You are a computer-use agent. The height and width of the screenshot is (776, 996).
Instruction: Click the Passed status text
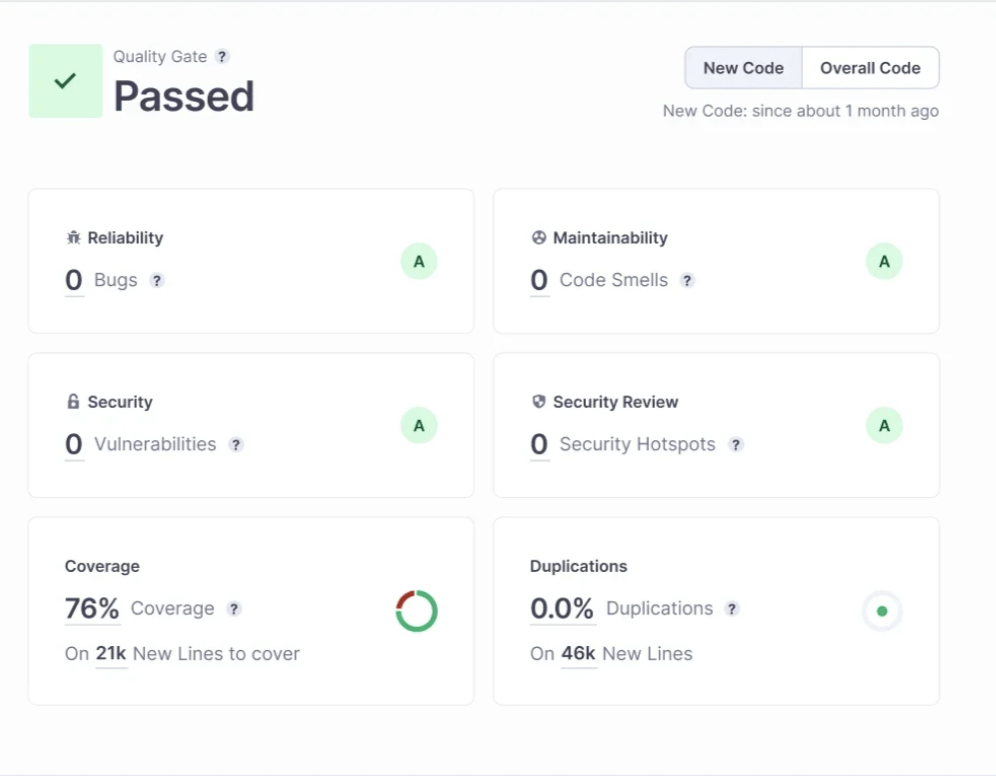[184, 97]
